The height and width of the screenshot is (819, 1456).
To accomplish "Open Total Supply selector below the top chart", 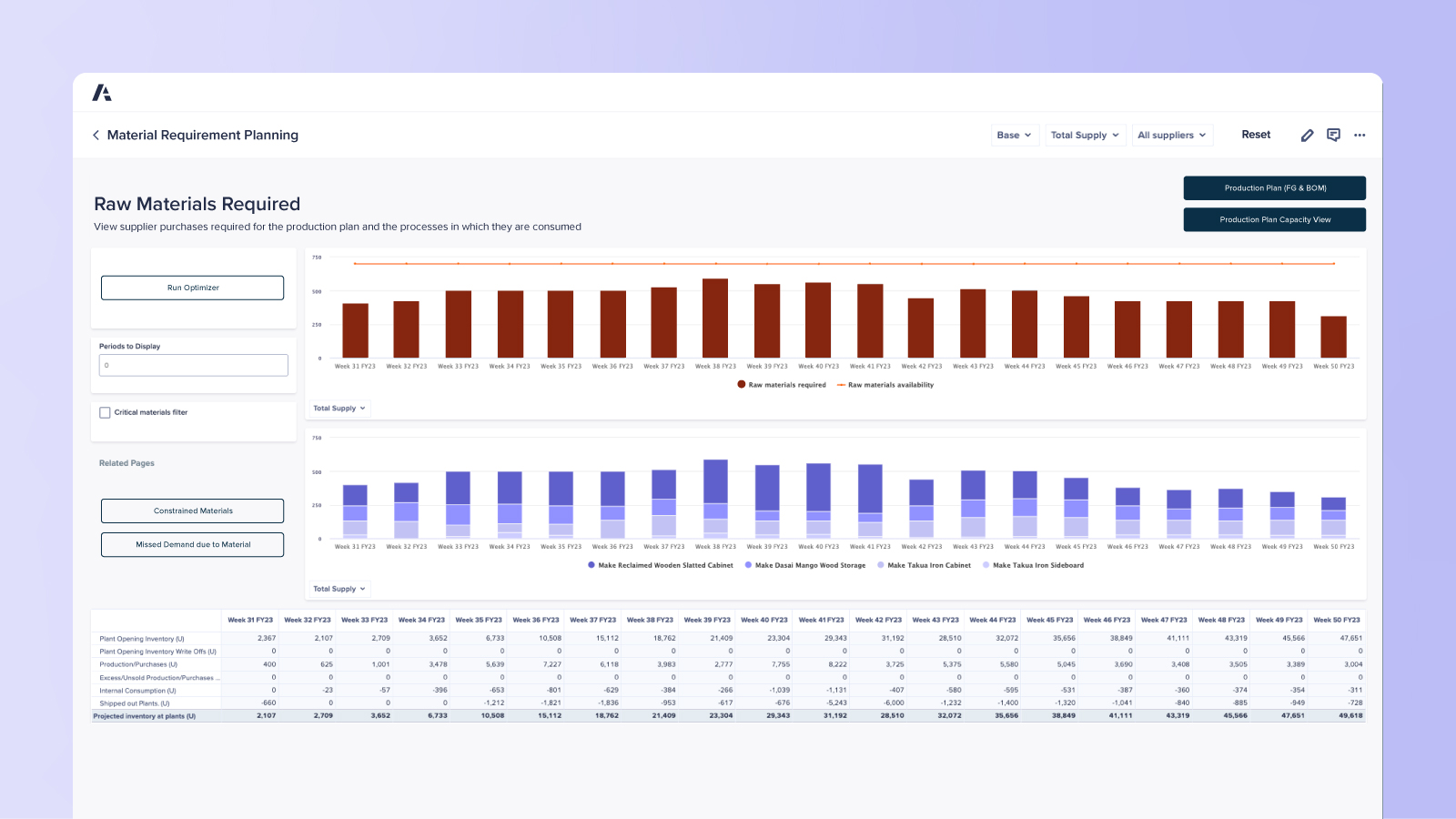I will pyautogui.click(x=338, y=408).
